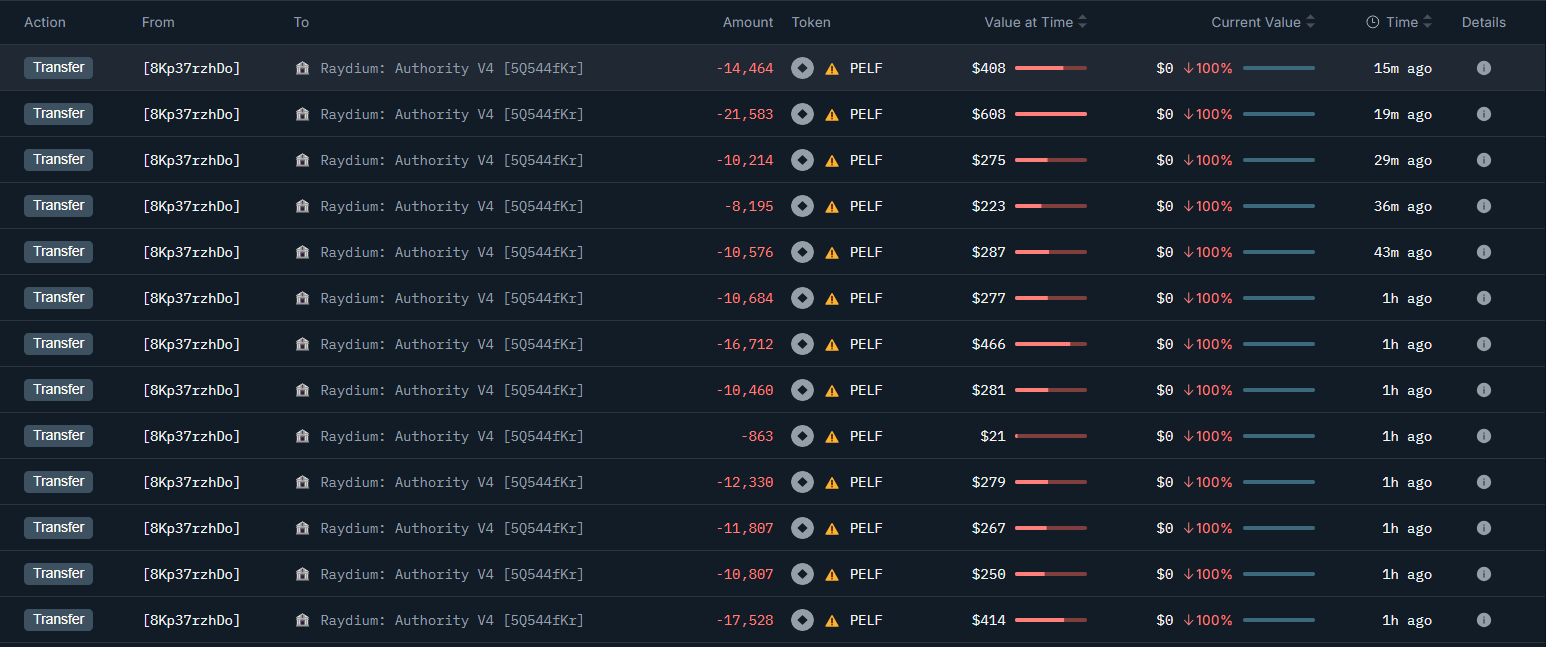Click the red value bar next to $466
This screenshot has width=1546, height=647.
click(1050, 344)
